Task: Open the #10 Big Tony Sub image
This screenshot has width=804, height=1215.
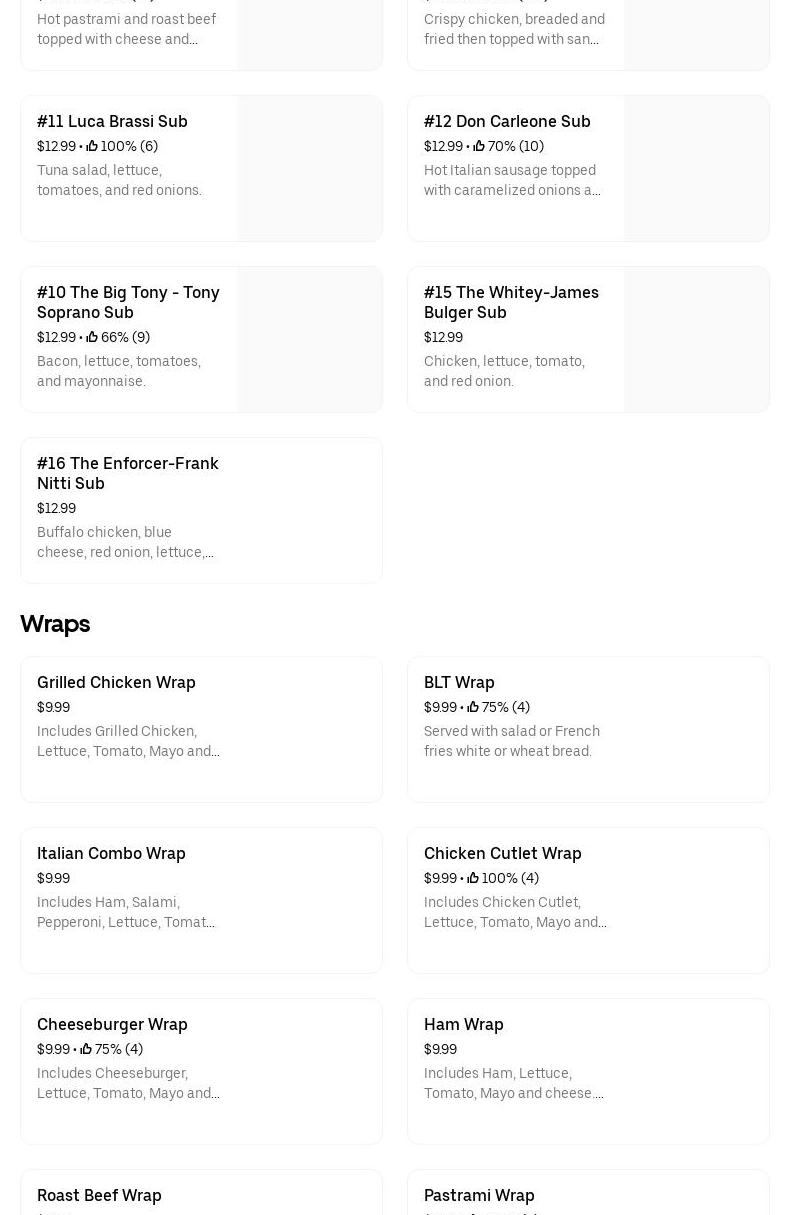Action: click(309, 339)
